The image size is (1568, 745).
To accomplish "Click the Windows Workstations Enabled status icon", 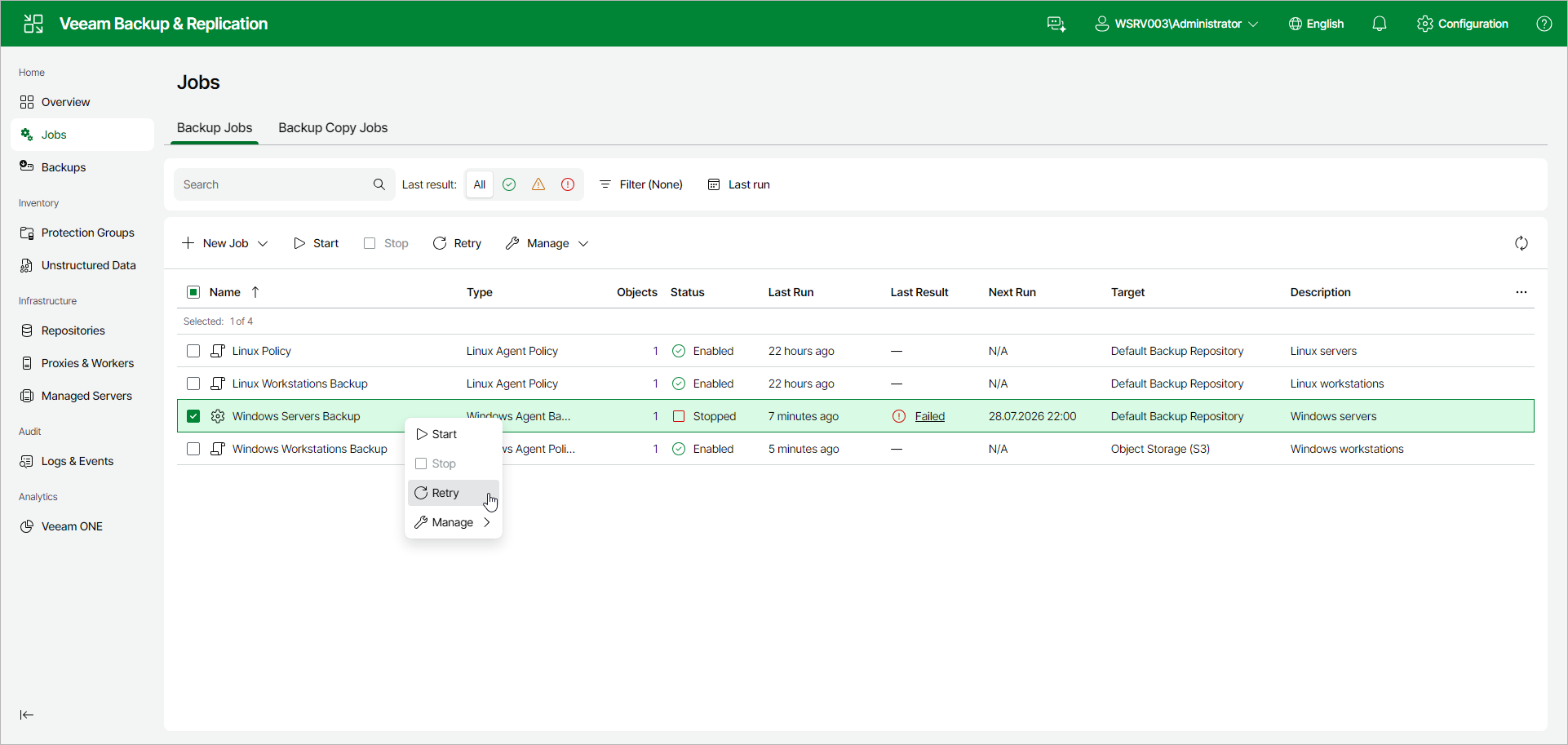I will (x=679, y=449).
